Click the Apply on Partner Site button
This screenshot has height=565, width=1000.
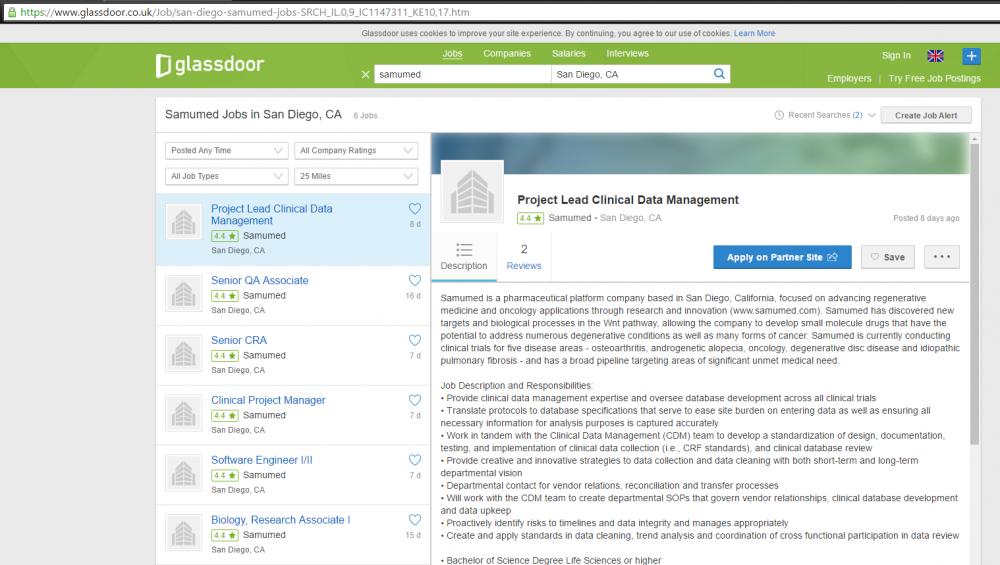coord(782,257)
